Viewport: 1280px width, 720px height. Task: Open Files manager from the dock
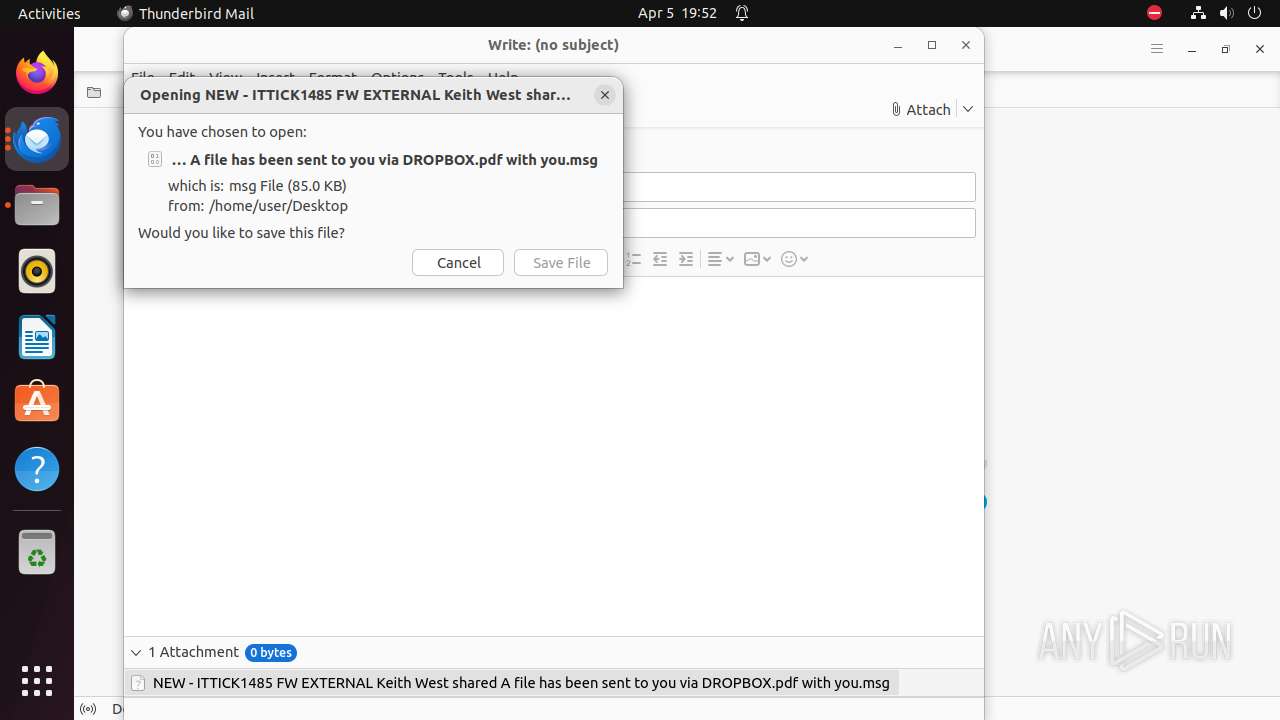click(x=37, y=205)
